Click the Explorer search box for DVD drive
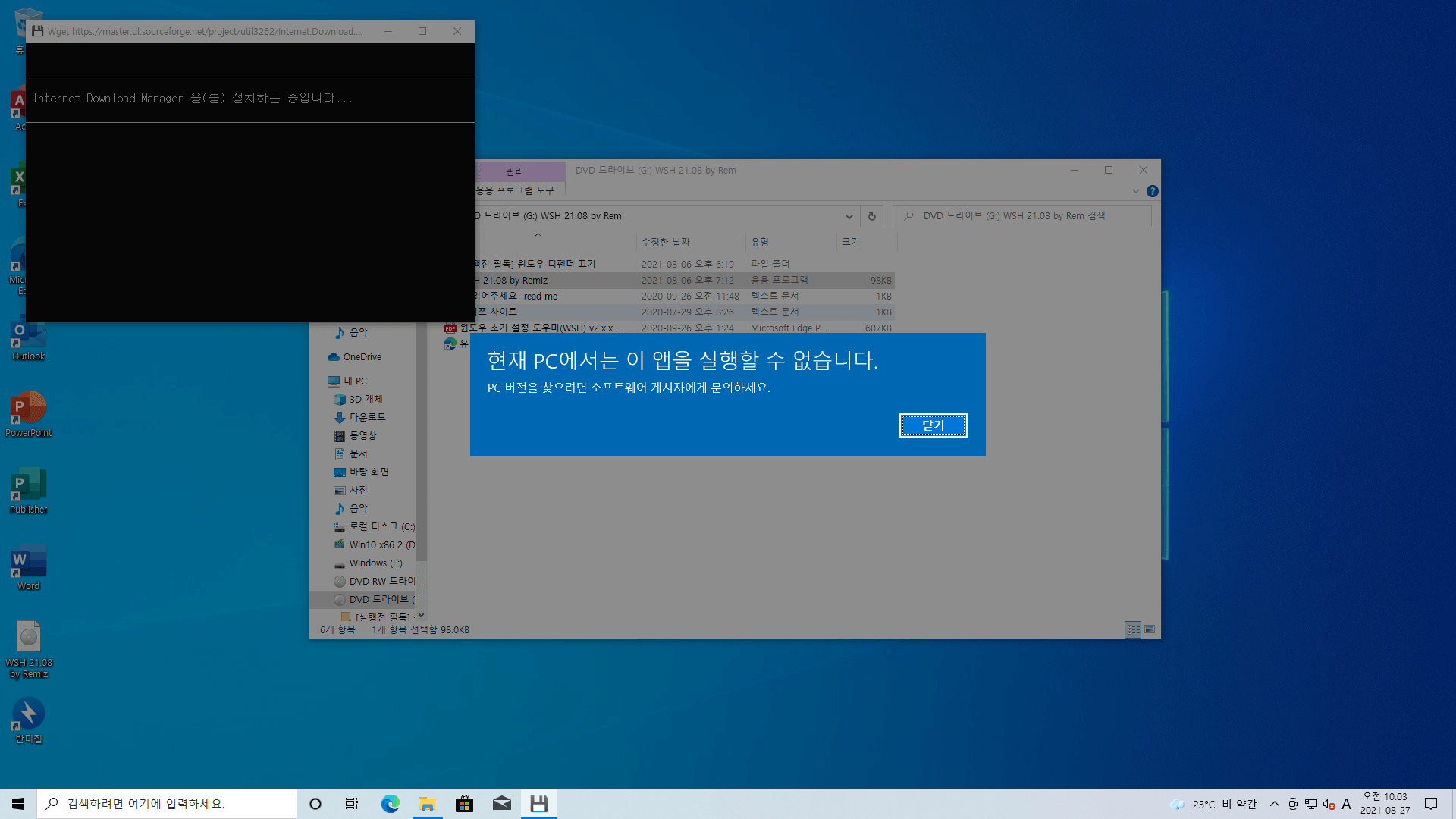 tap(1021, 216)
